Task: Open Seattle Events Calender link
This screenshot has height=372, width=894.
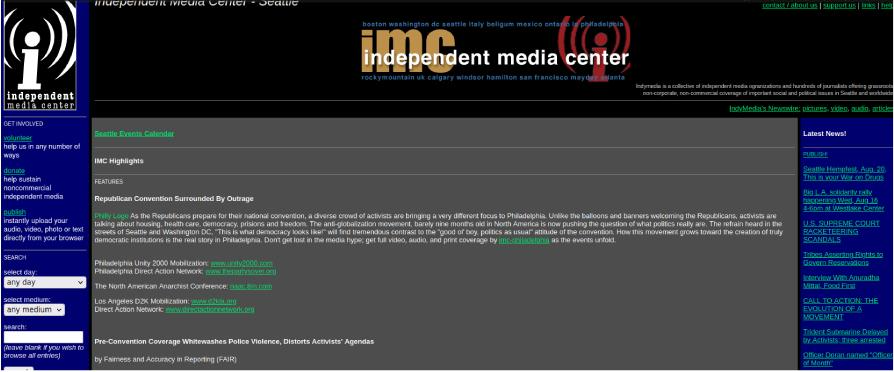Action: pos(134,134)
